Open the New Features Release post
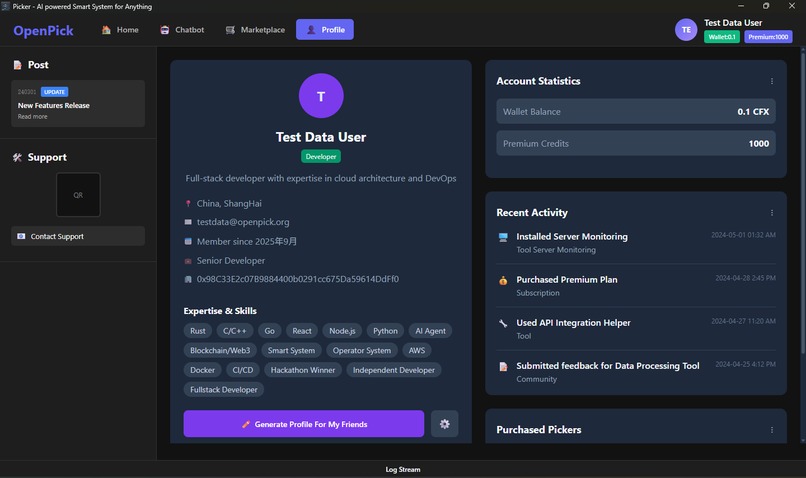806x478 pixels. pos(78,103)
